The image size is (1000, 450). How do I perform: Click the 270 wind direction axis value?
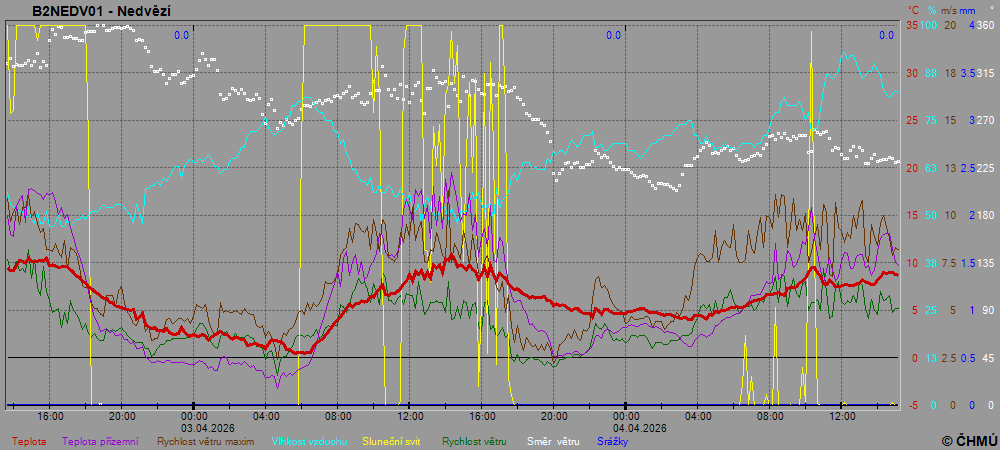[985, 120]
